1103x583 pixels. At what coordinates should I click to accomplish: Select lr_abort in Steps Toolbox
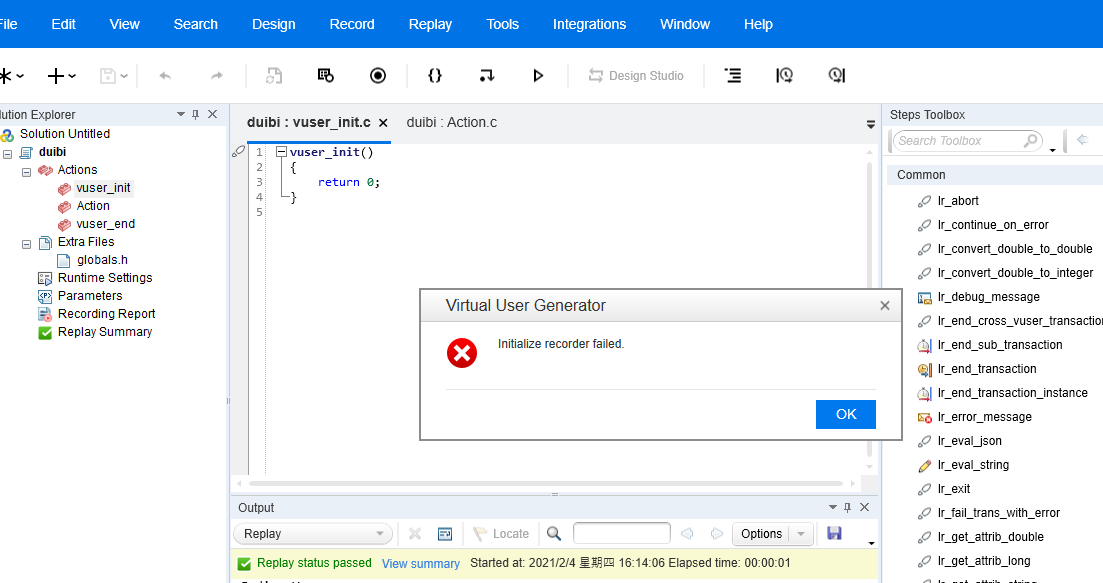958,200
